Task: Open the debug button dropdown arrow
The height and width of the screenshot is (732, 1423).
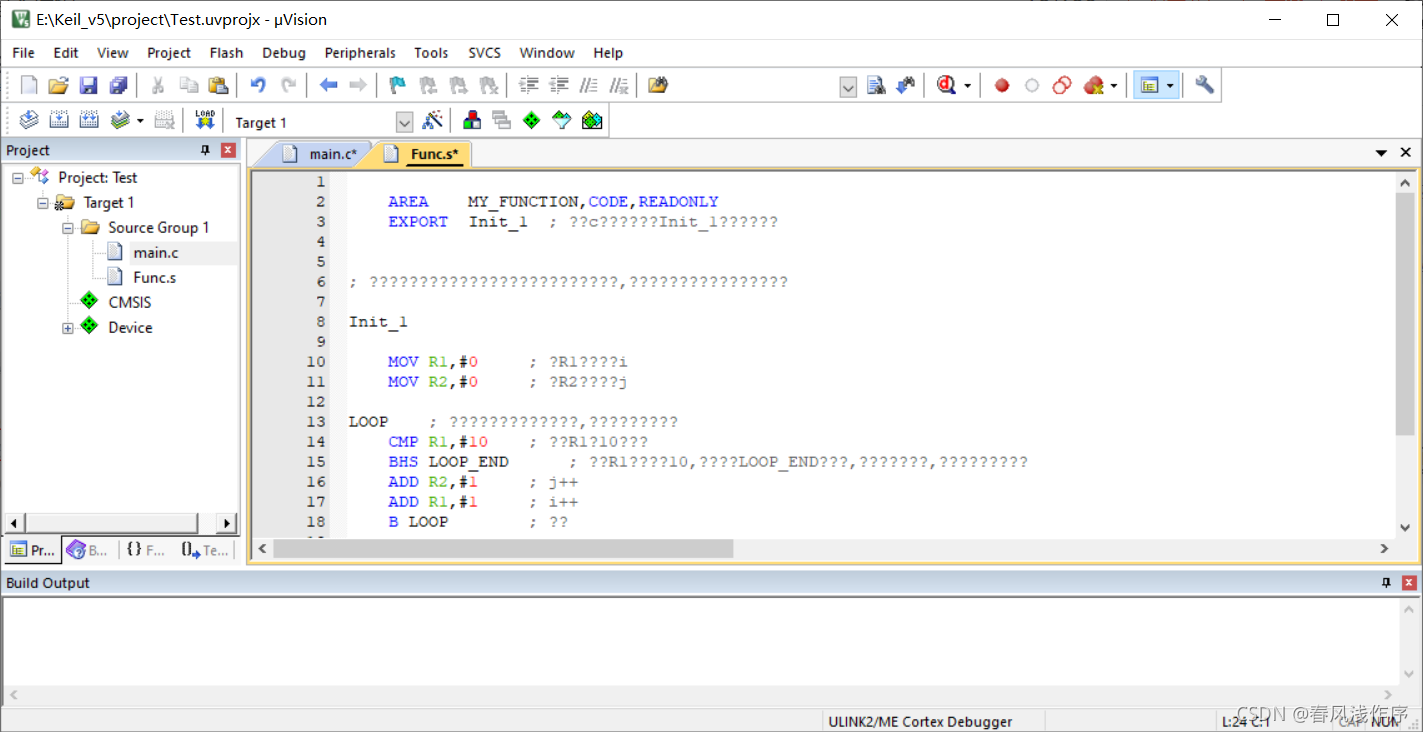Action: click(x=967, y=87)
